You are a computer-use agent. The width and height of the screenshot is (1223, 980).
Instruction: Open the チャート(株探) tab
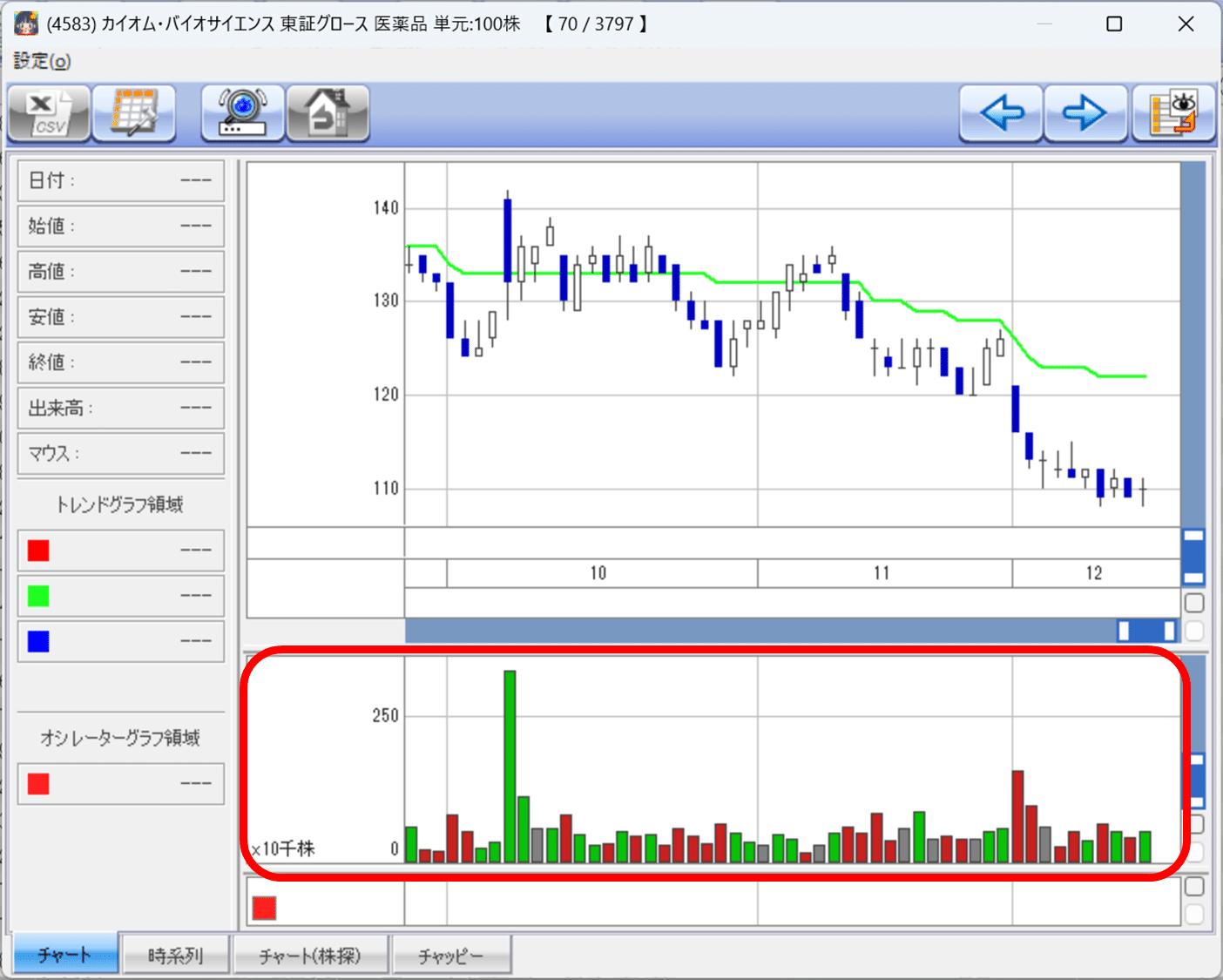tap(311, 955)
